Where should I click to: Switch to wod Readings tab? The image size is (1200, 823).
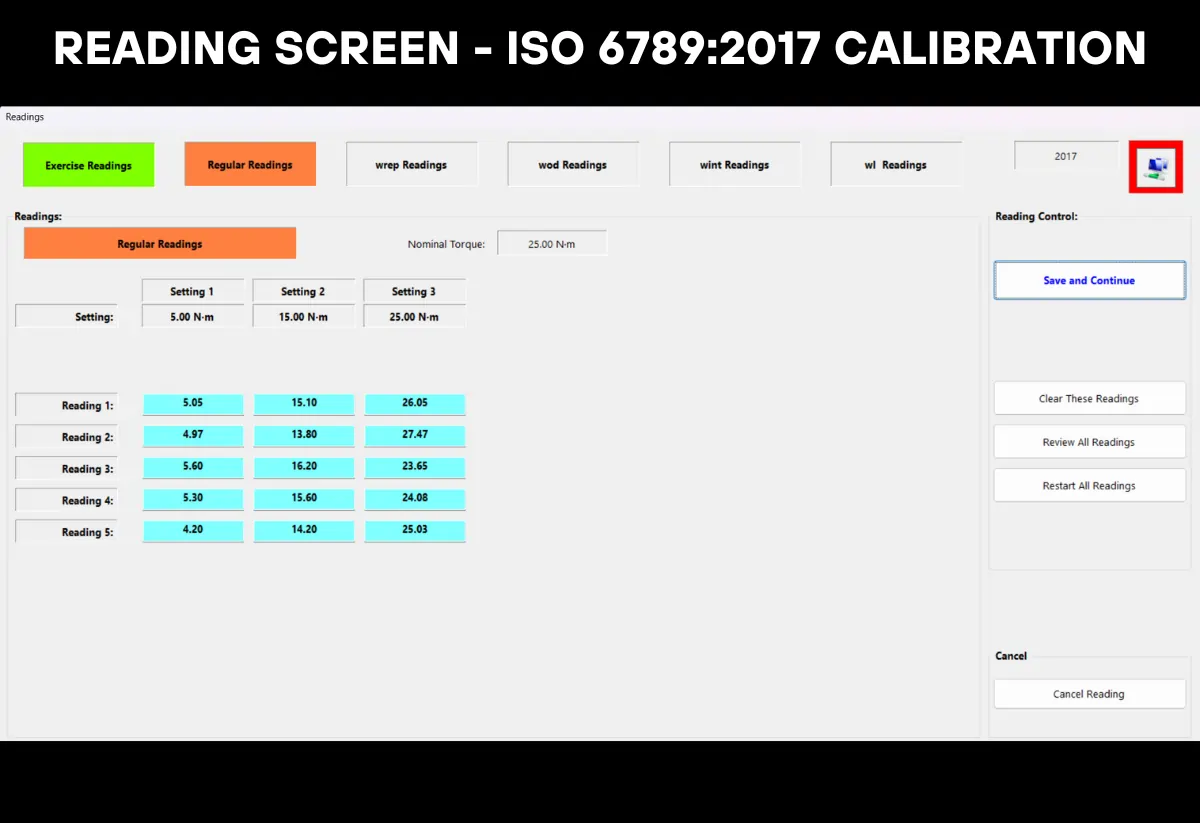click(x=572, y=163)
